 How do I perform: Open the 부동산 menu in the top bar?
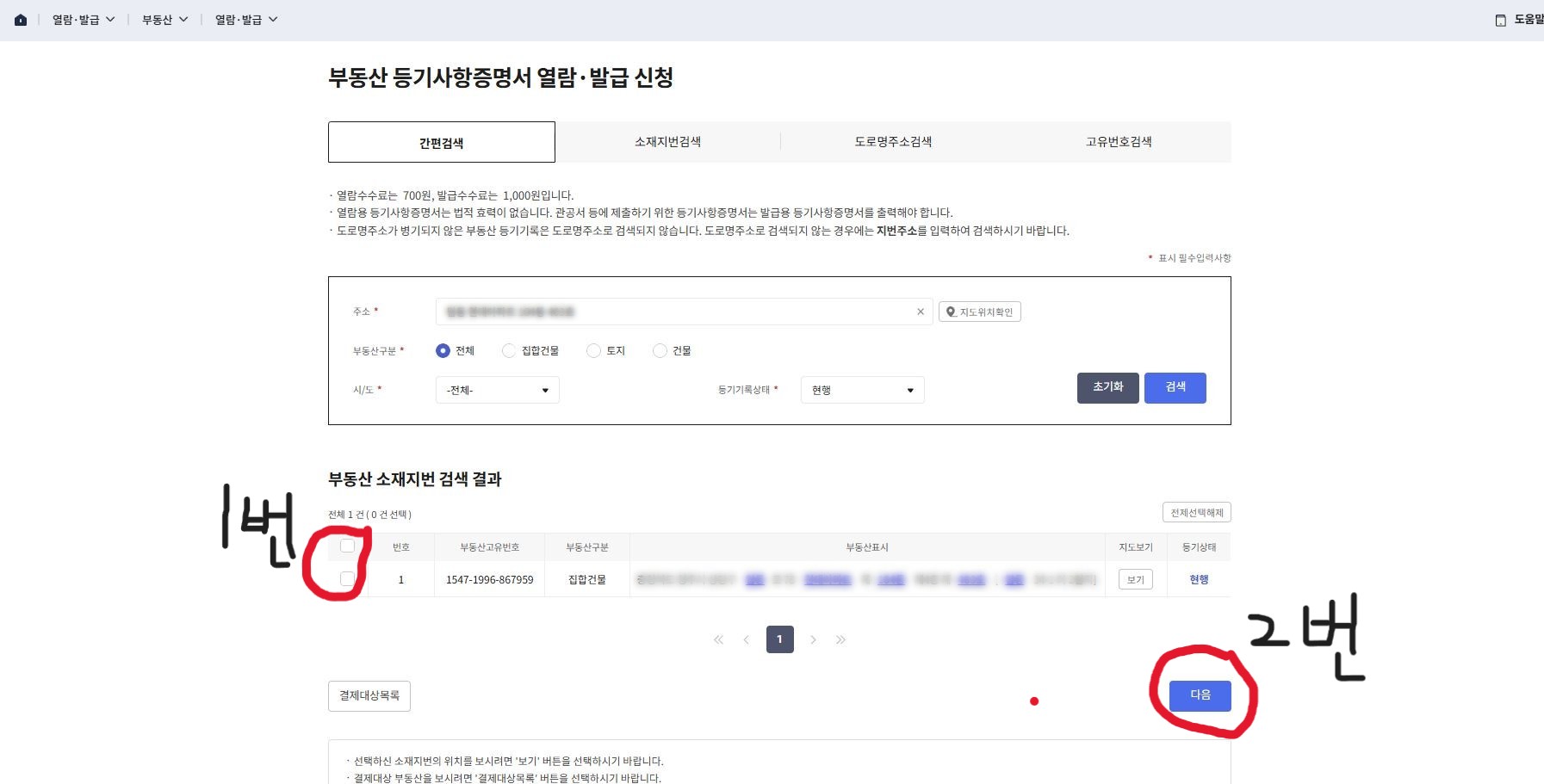click(159, 18)
